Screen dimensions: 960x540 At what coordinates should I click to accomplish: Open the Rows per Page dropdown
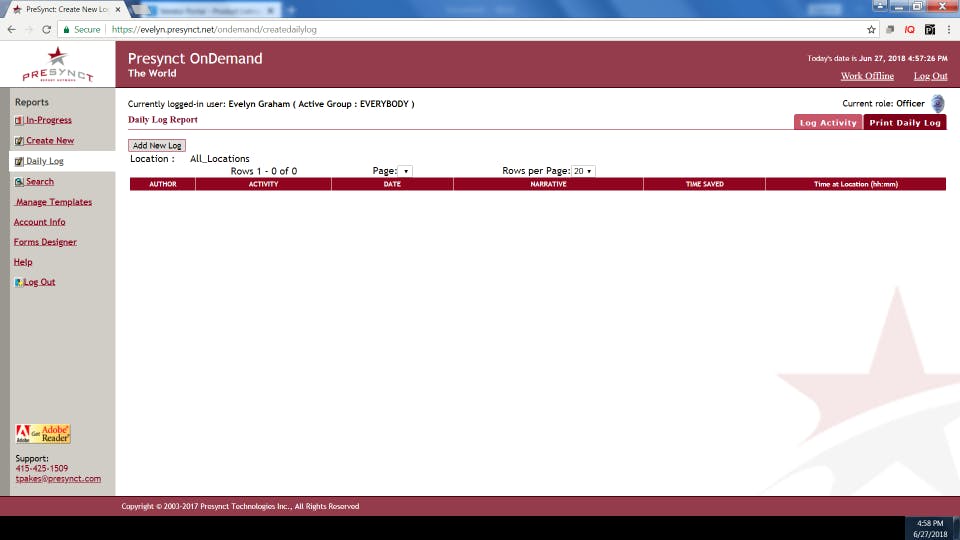[x=583, y=171]
